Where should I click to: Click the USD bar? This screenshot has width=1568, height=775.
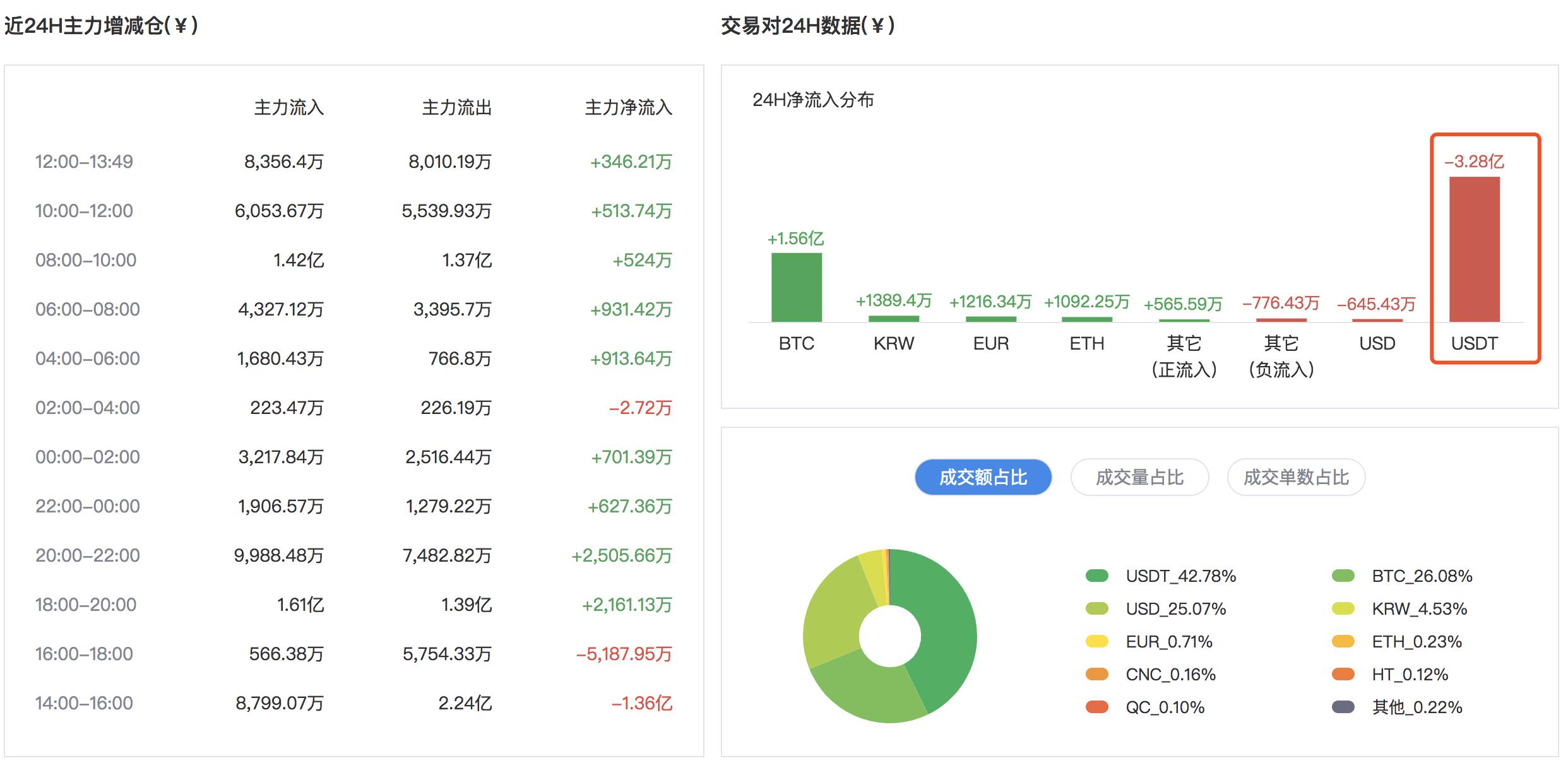[x=1377, y=320]
